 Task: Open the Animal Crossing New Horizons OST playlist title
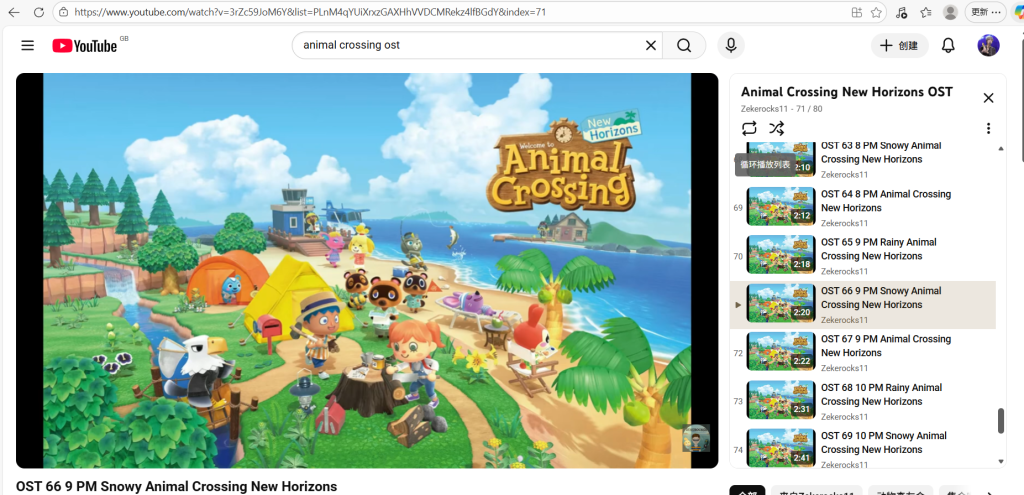click(846, 92)
